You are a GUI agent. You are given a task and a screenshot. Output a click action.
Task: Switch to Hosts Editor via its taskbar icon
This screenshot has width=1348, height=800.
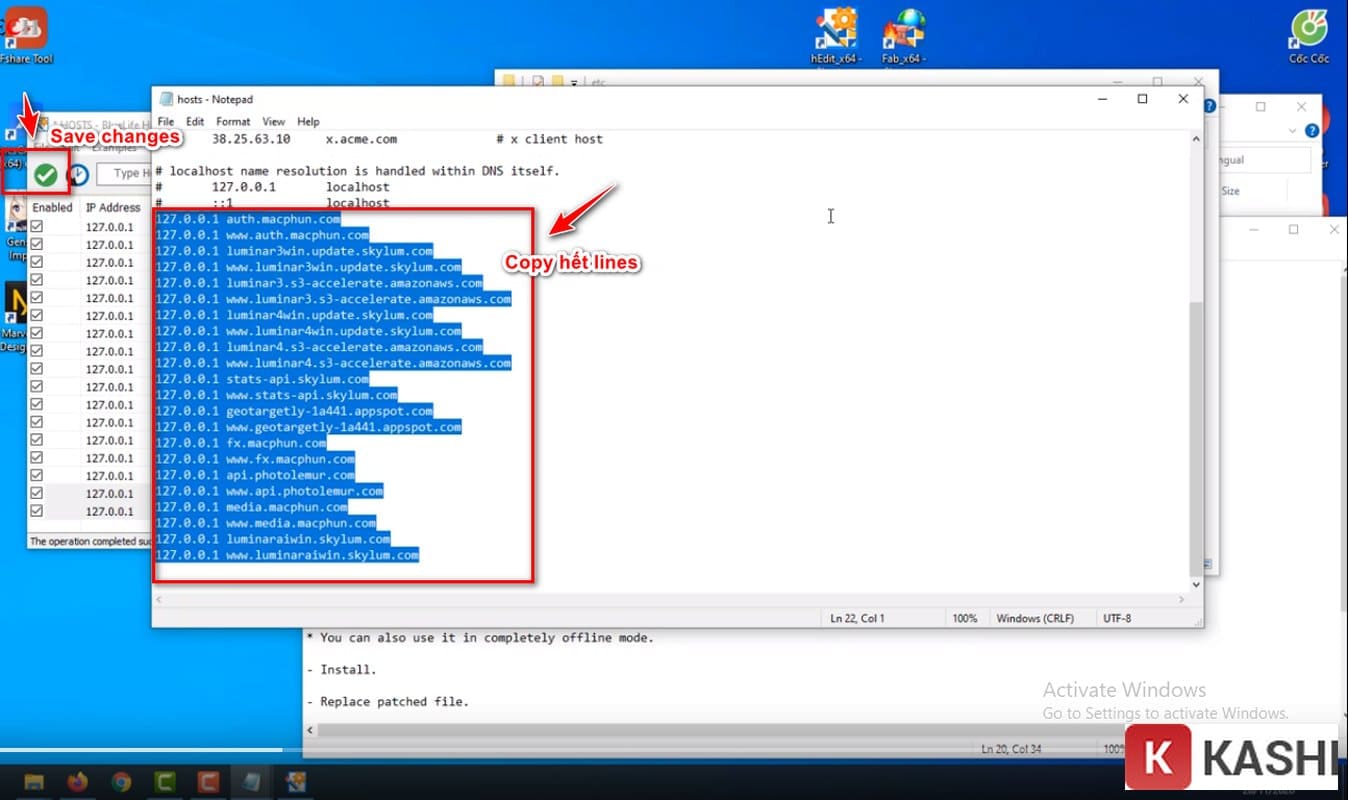pos(296,781)
